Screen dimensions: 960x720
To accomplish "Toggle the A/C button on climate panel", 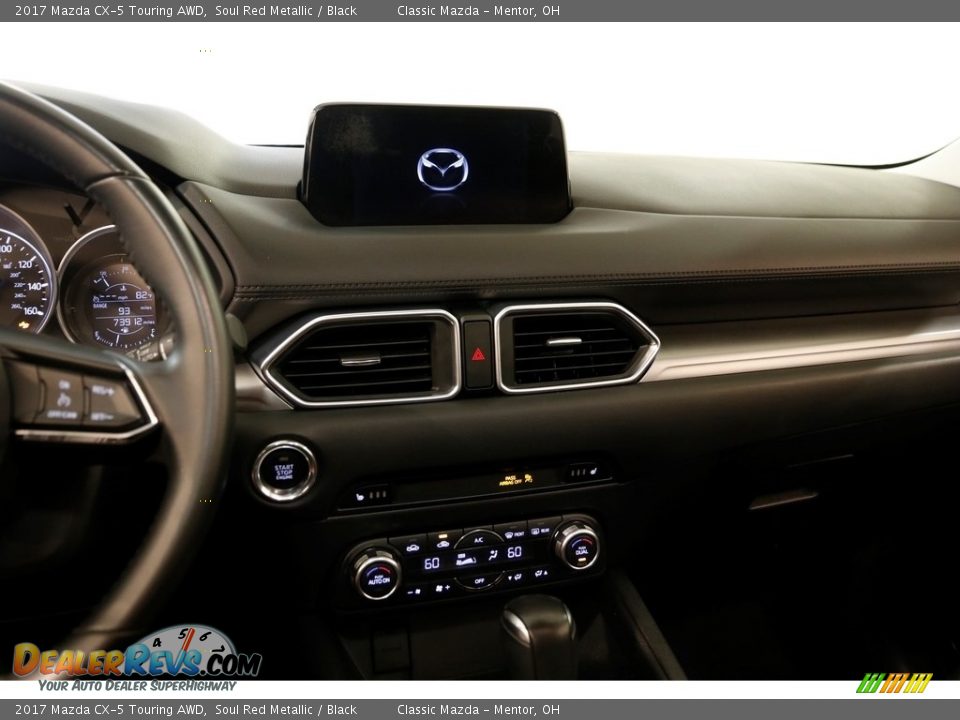I will (x=478, y=539).
